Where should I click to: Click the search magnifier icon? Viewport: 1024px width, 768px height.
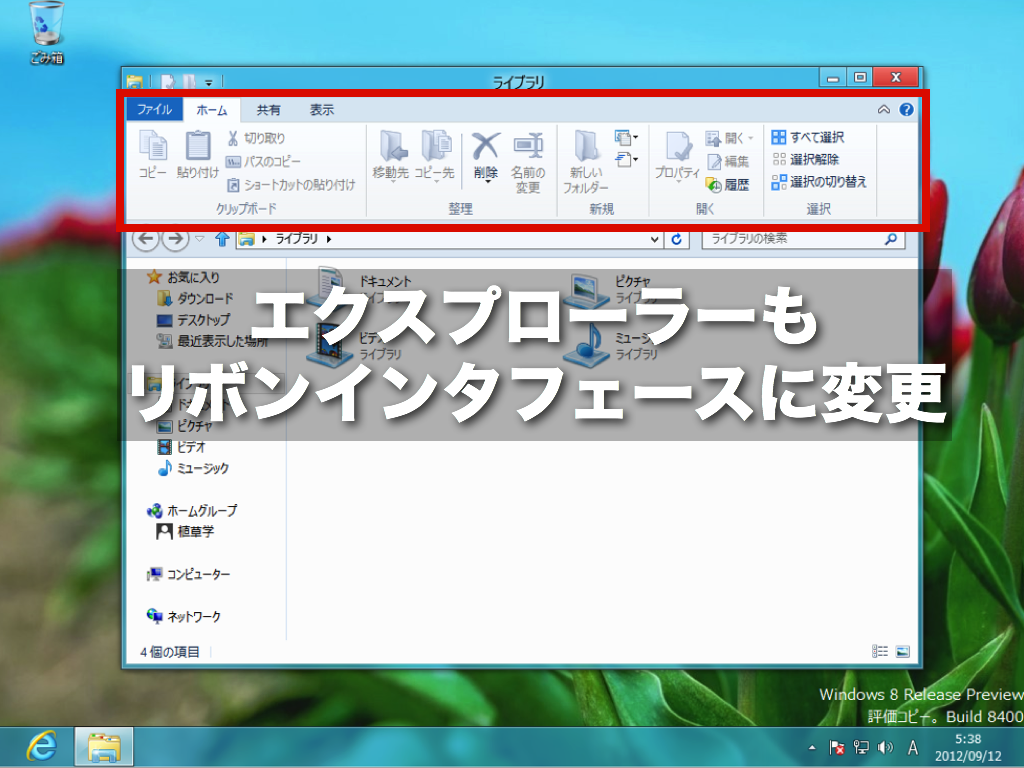[891, 239]
